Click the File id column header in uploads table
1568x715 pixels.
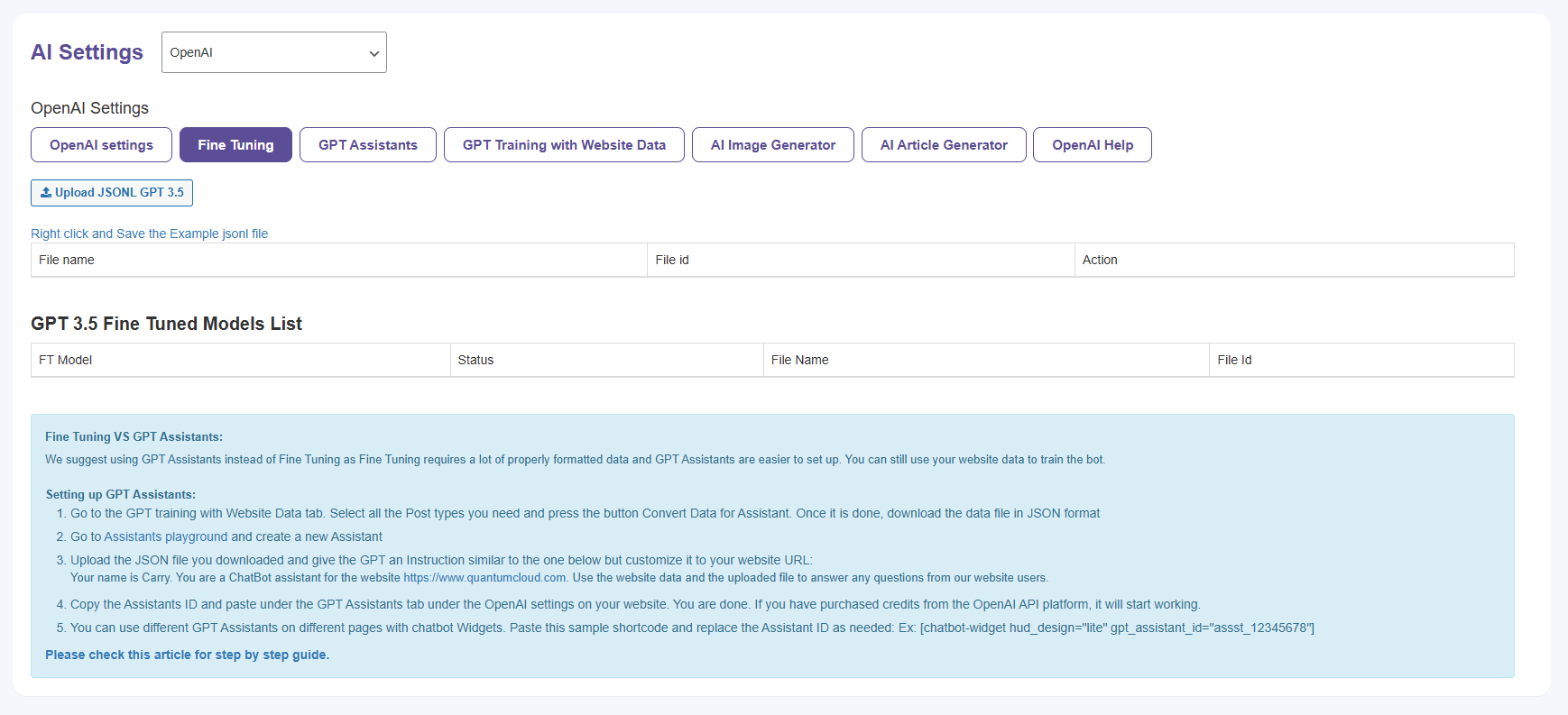tap(861, 260)
